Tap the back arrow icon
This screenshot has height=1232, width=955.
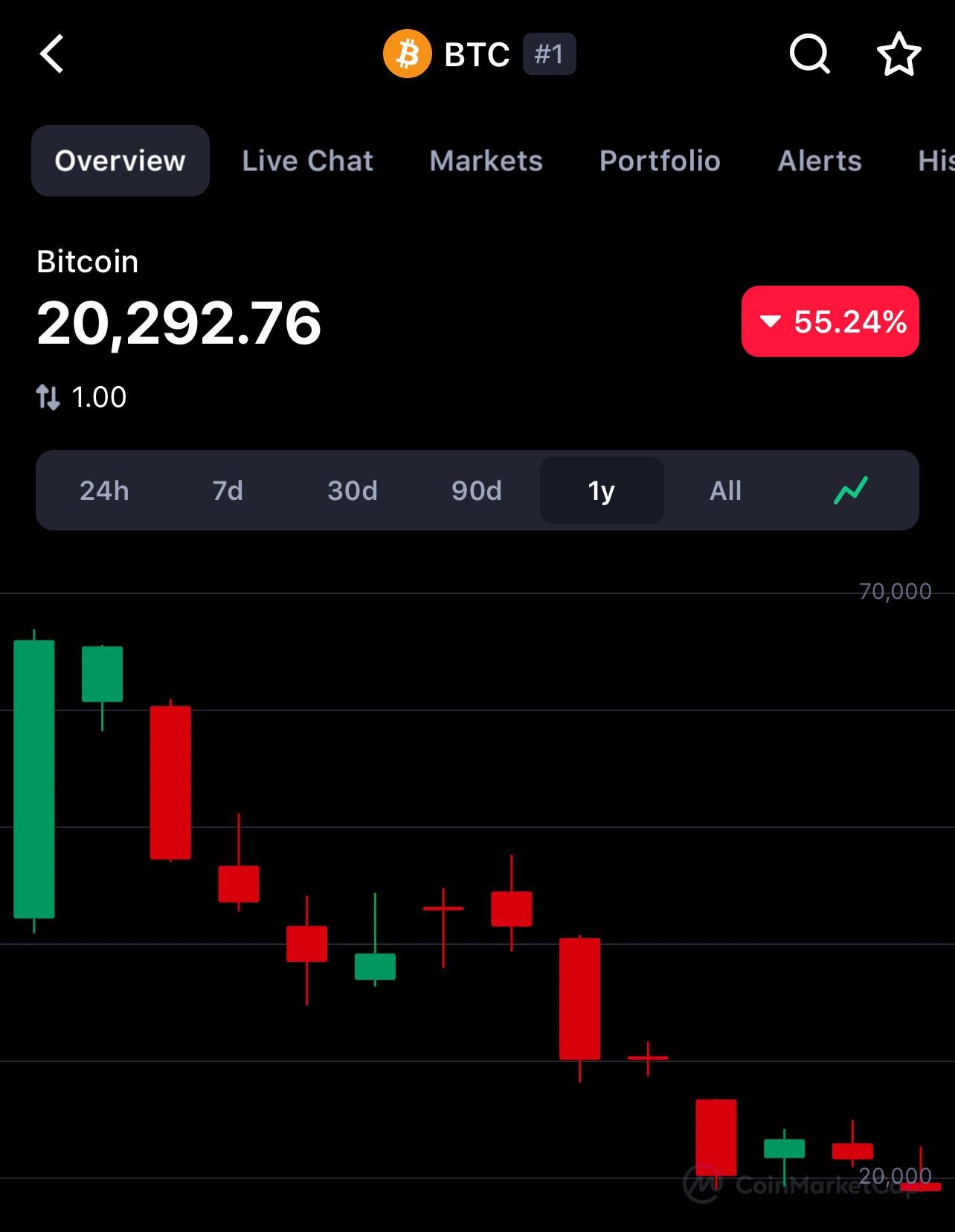tap(52, 54)
